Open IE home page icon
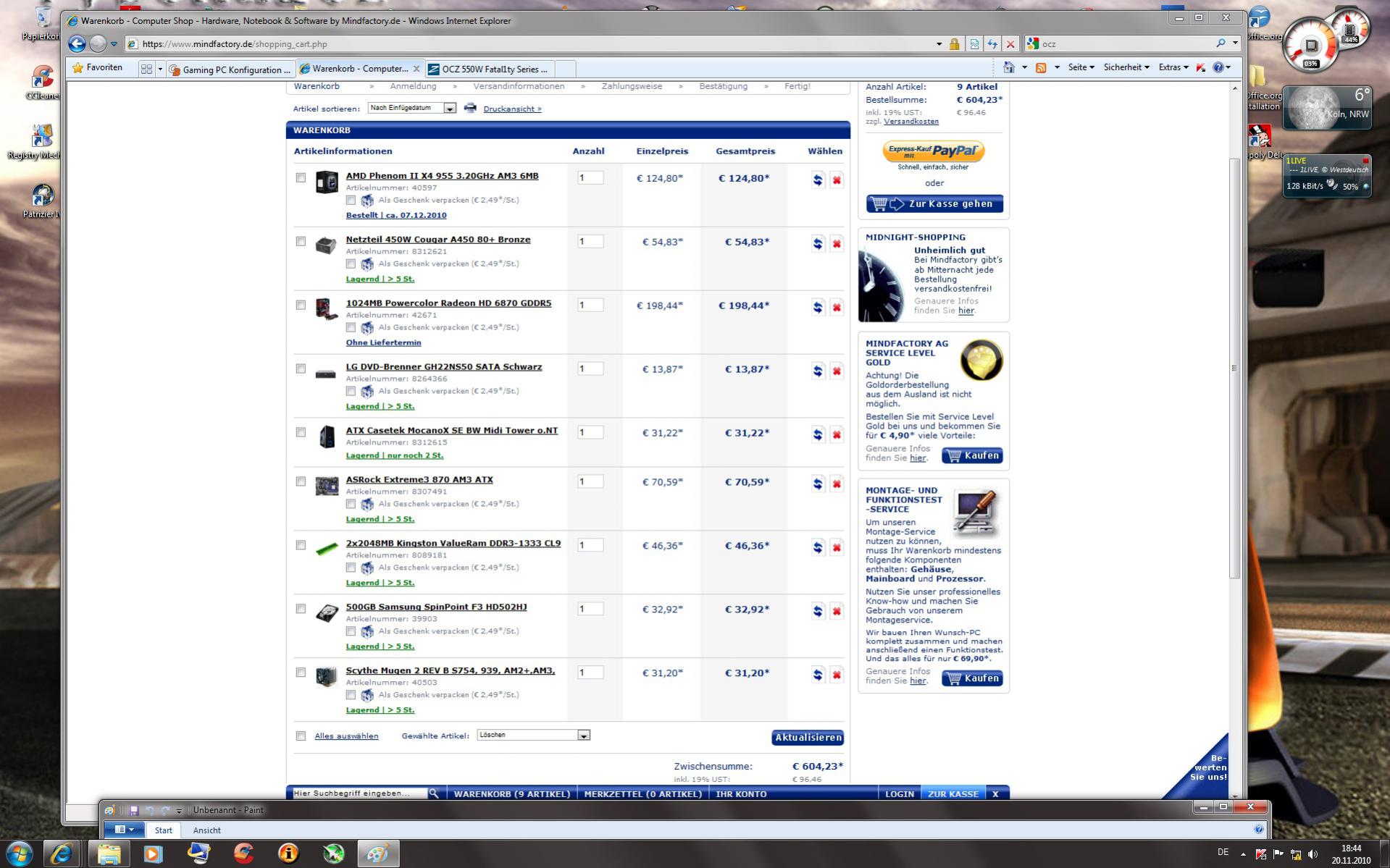This screenshot has width=1390, height=868. tap(1009, 67)
